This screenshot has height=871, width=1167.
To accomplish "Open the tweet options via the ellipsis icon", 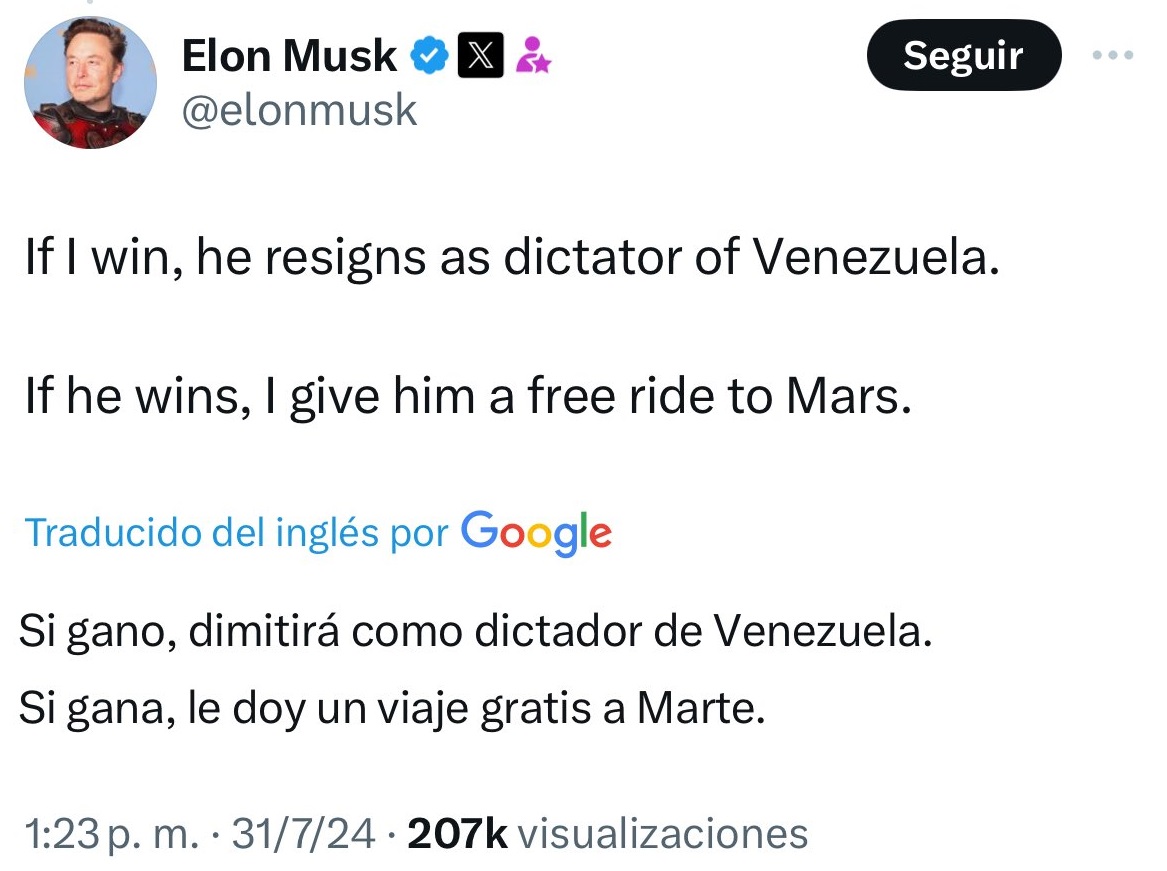I will 1111,55.
